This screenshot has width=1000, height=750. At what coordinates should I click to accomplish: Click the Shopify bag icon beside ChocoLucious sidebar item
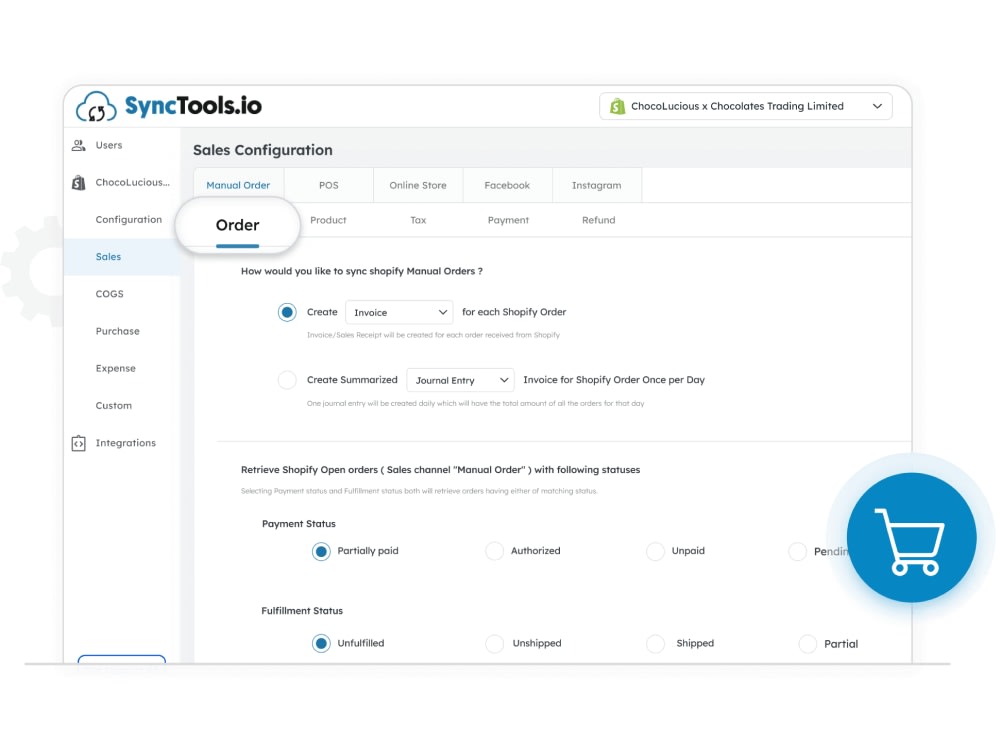point(78,182)
